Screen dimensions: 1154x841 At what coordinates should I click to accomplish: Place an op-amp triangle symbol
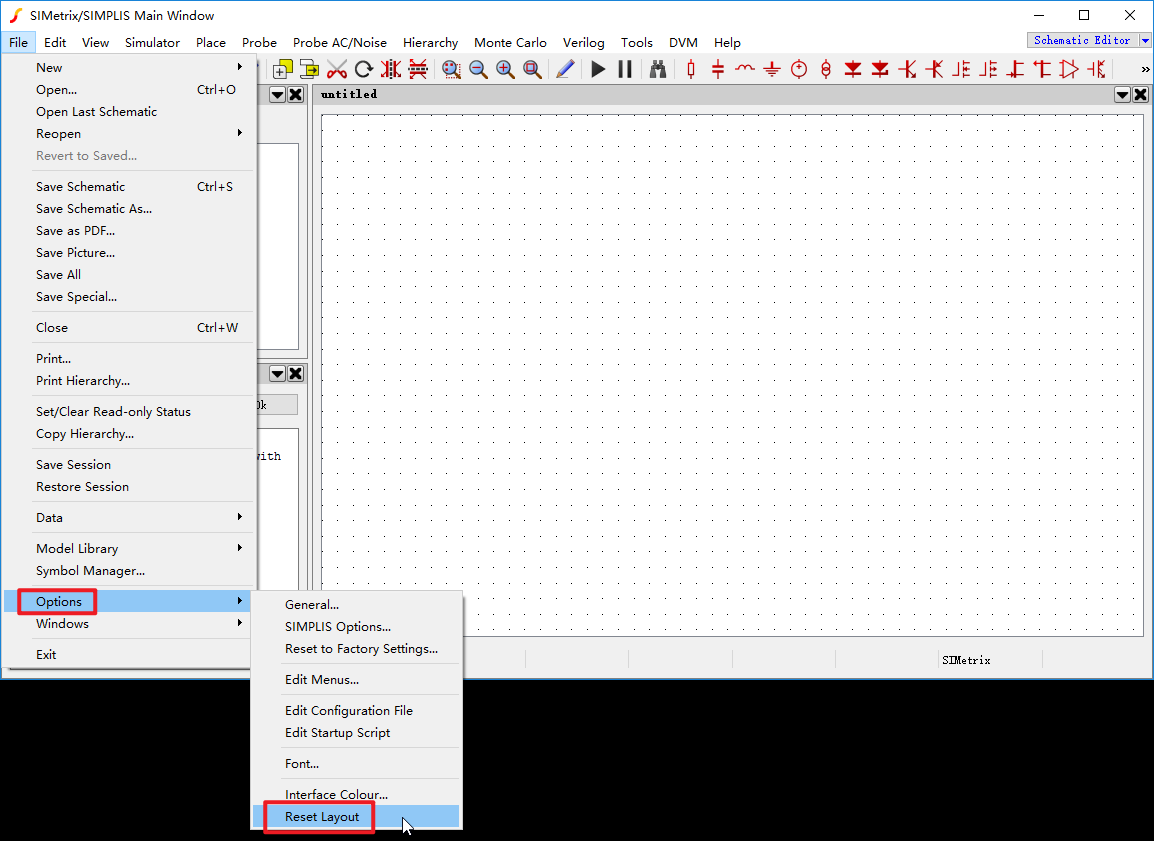(x=1069, y=69)
